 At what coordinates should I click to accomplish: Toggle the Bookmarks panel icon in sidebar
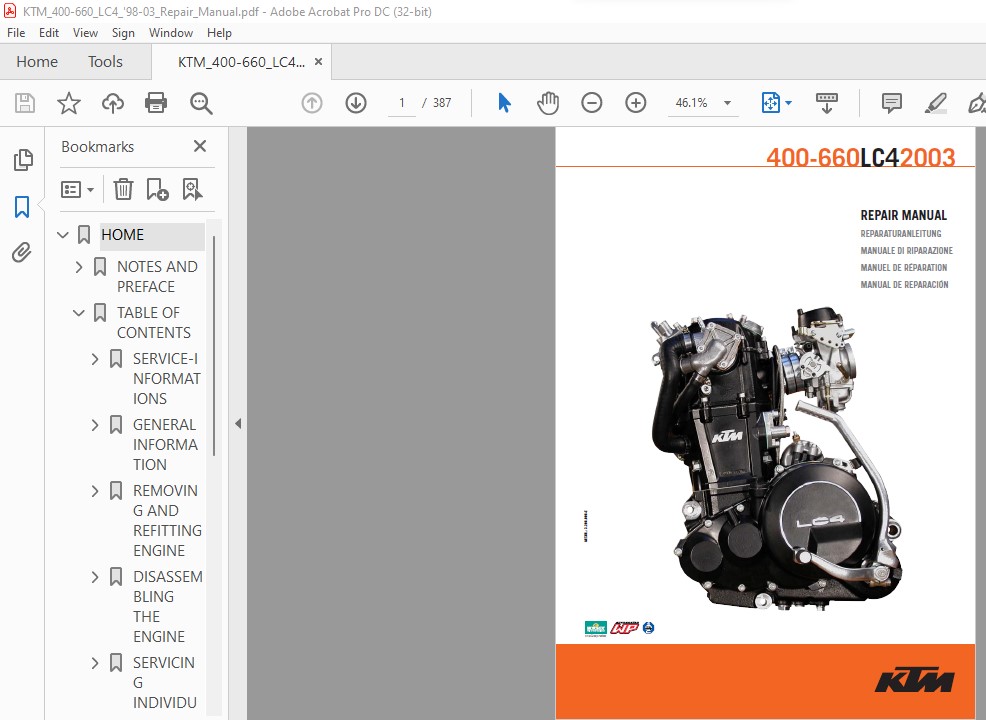[22, 206]
